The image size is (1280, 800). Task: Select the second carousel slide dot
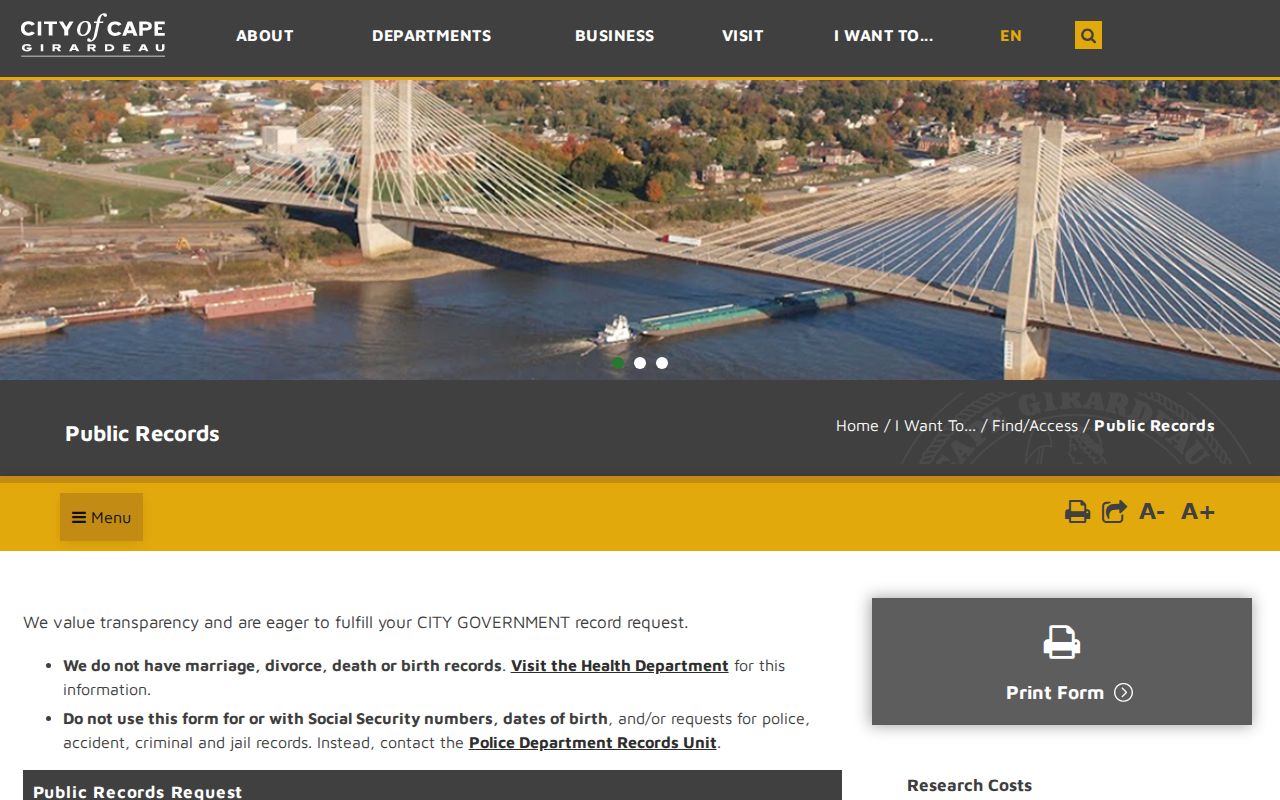640,363
